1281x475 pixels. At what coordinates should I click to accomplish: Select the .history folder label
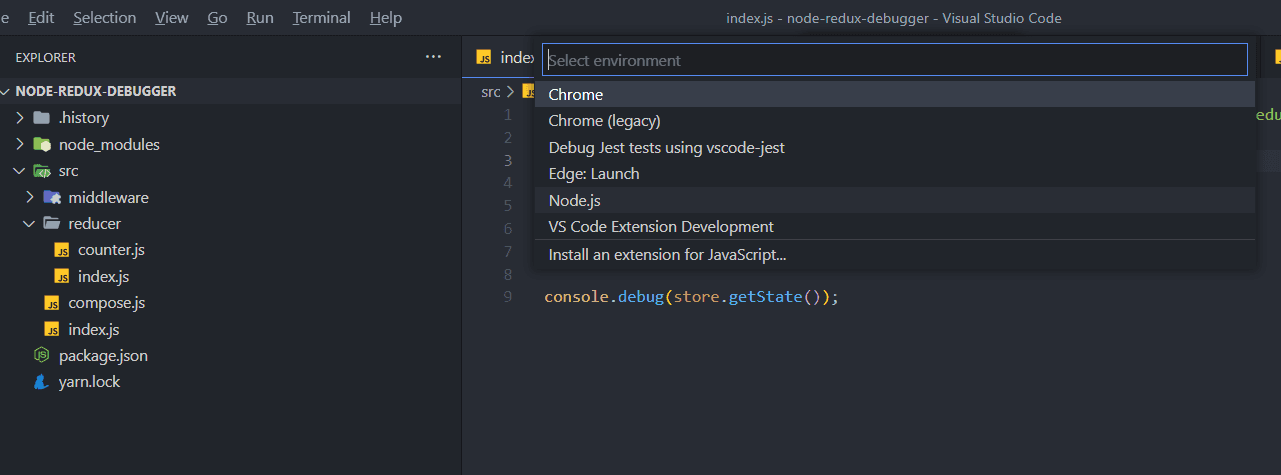[83, 118]
